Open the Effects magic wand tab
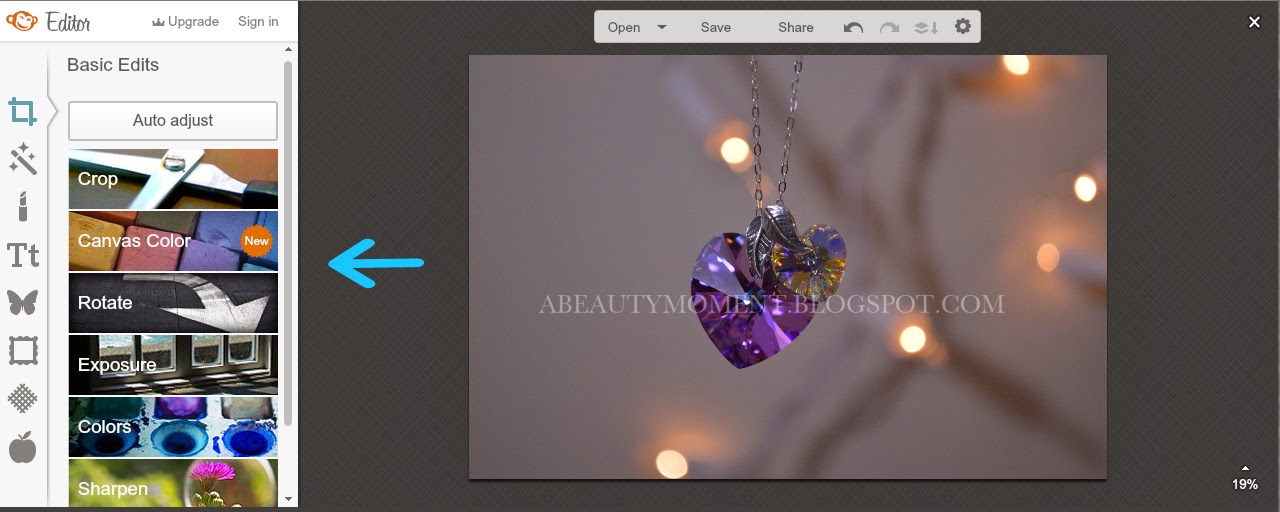The width and height of the screenshot is (1280, 512). point(23,159)
